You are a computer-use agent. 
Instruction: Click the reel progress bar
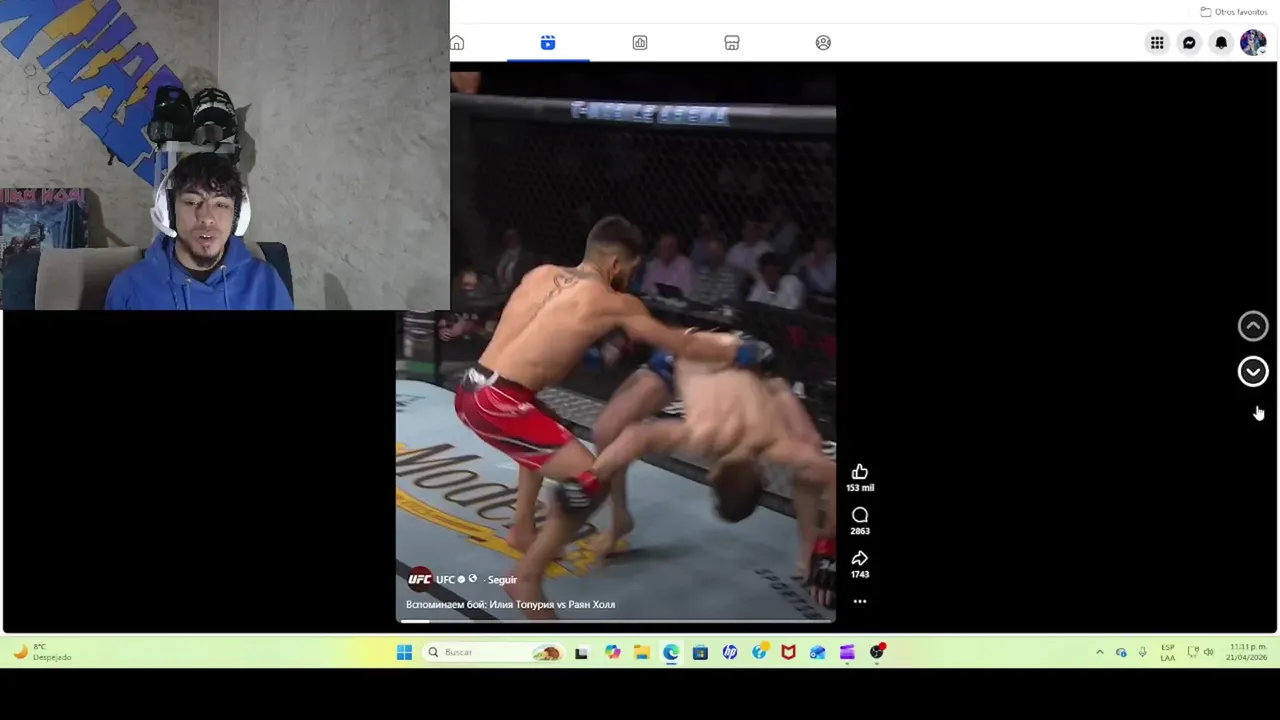[616, 621]
